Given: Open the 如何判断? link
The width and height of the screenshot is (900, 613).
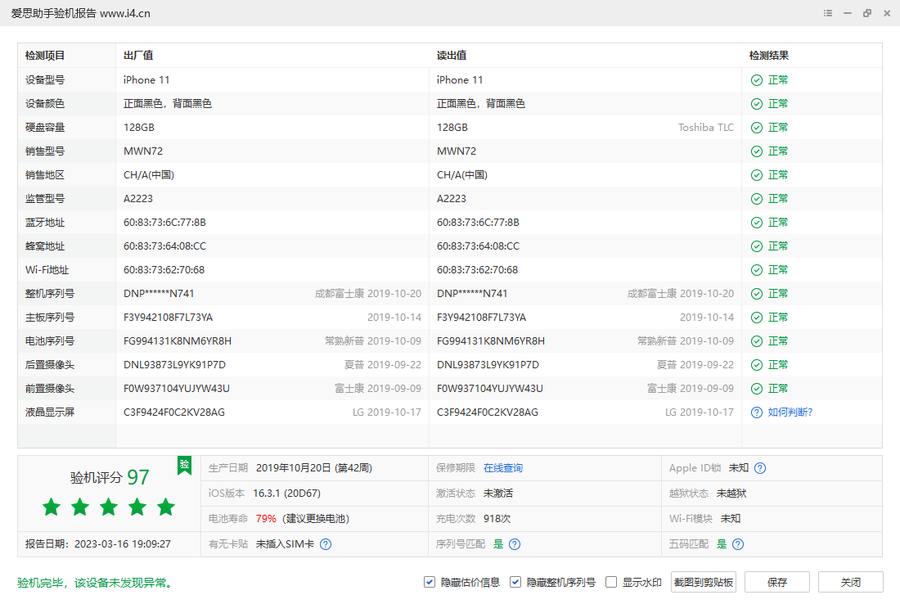Looking at the screenshot, I should 790,412.
